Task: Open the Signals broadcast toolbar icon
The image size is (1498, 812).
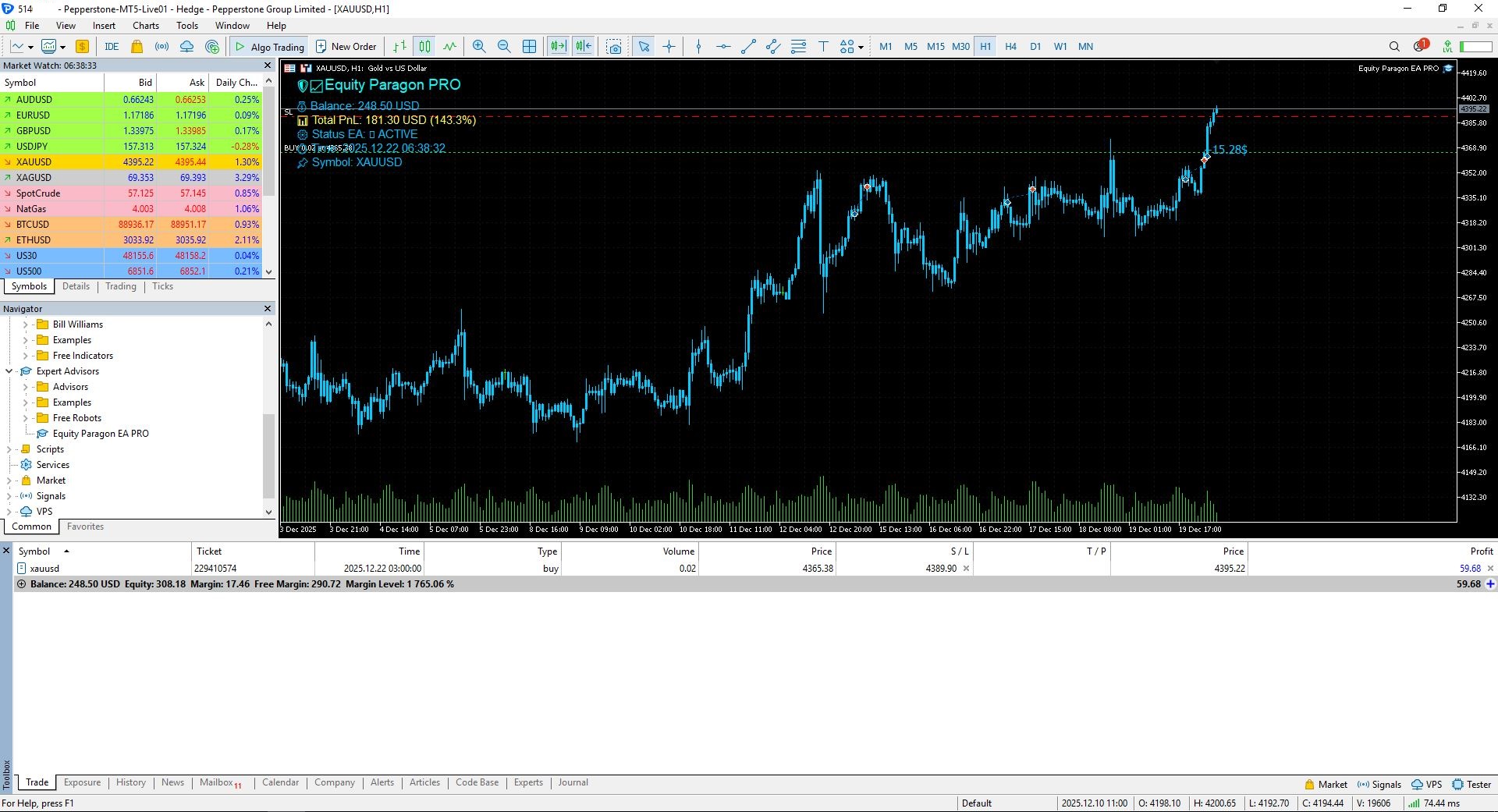Action: [162, 47]
